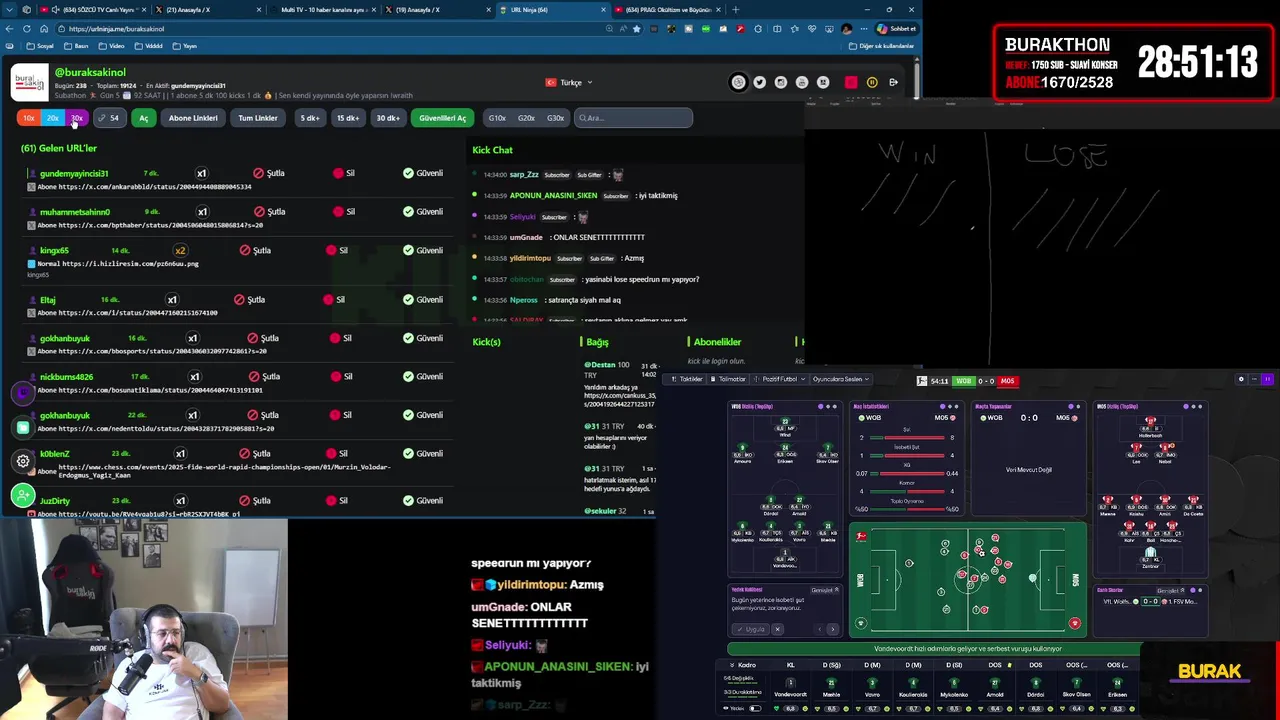This screenshot has height=720, width=1280.
Task: Click the X (Twitter) icon in URL Ninja header
Action: (x=760, y=82)
